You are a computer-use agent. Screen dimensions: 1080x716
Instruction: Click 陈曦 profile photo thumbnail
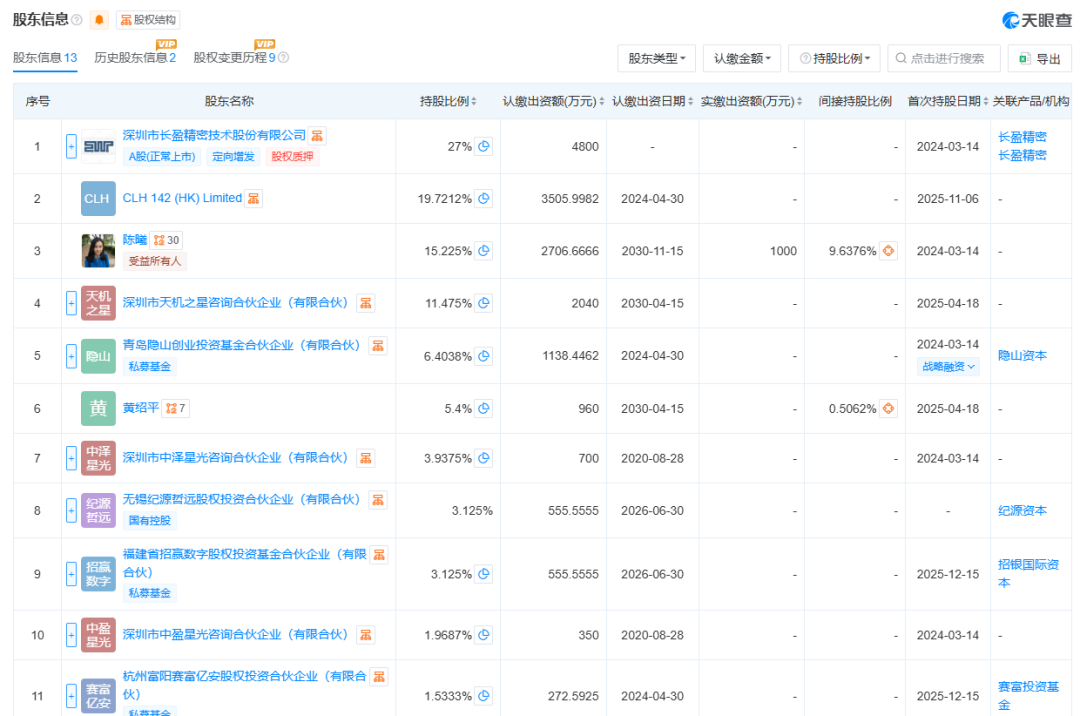pos(98,251)
